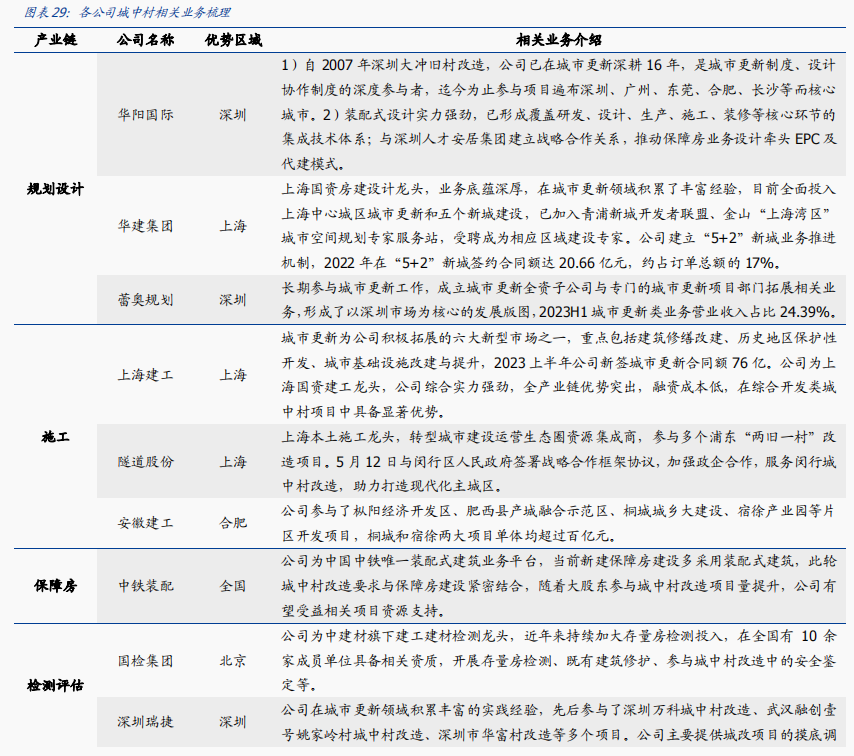
Task: Select company name 蕾奥规划
Action: (145, 299)
